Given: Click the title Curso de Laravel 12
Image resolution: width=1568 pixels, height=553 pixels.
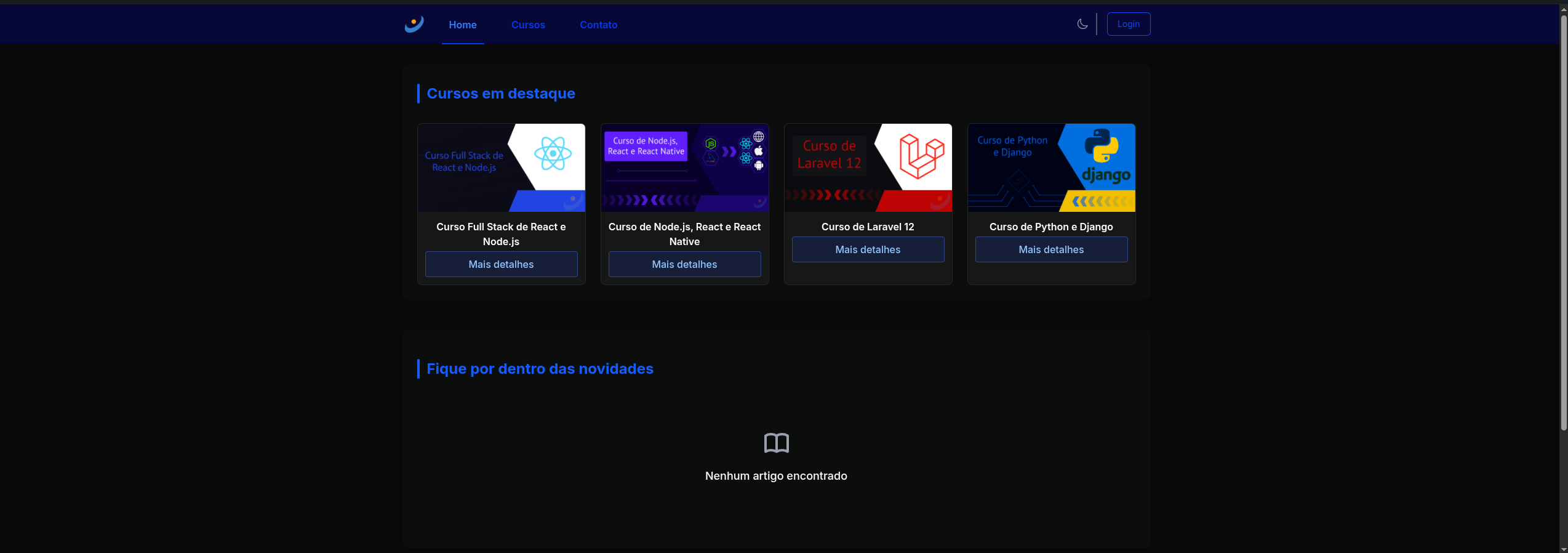Looking at the screenshot, I should 868,227.
